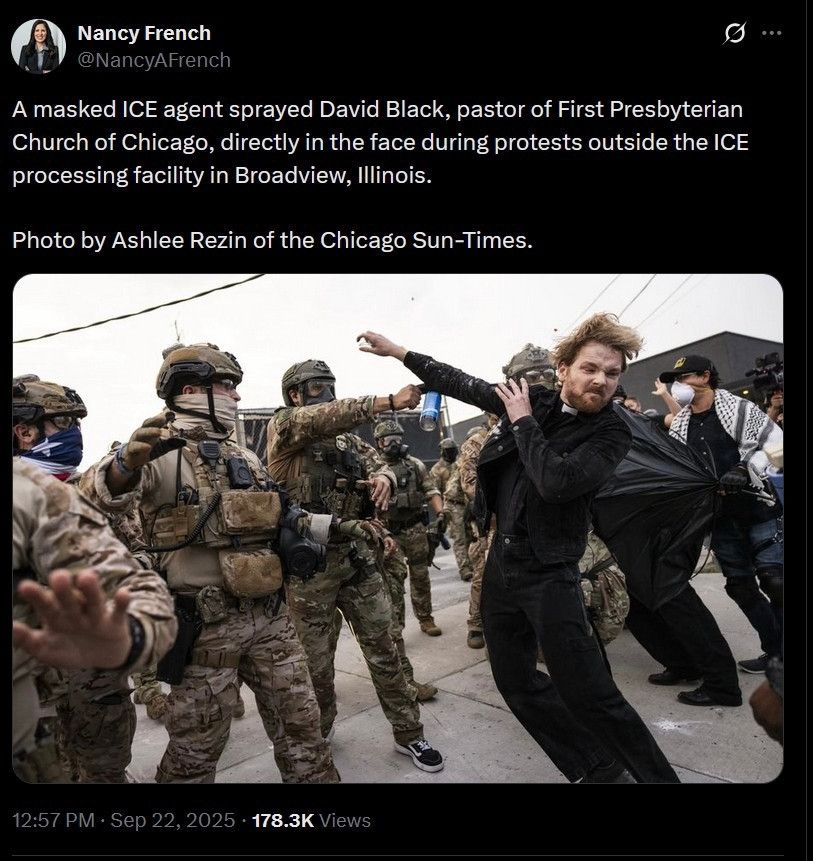Click the gas mask on agent's vest

[x=301, y=543]
